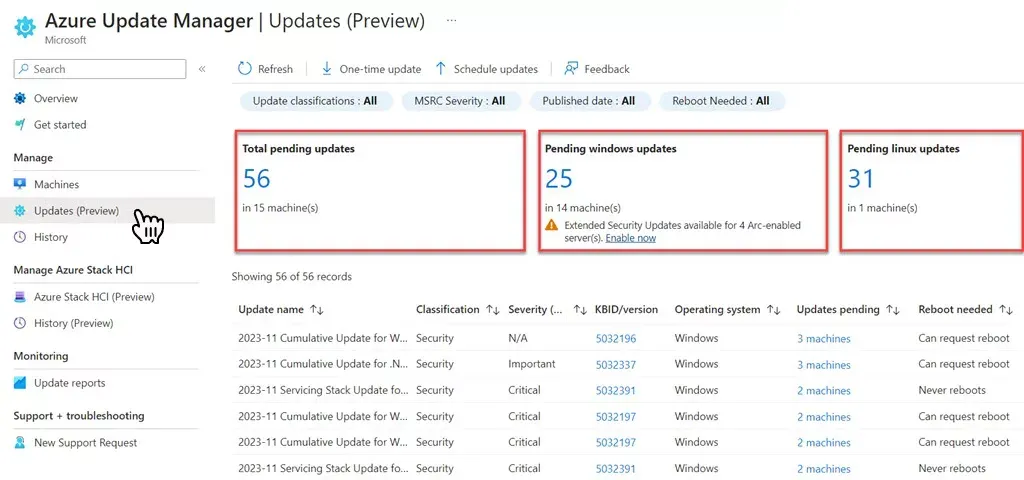The width and height of the screenshot is (1024, 480).
Task: Click the warning triangle for Extended Security Updates
Action: pyautogui.click(x=552, y=225)
